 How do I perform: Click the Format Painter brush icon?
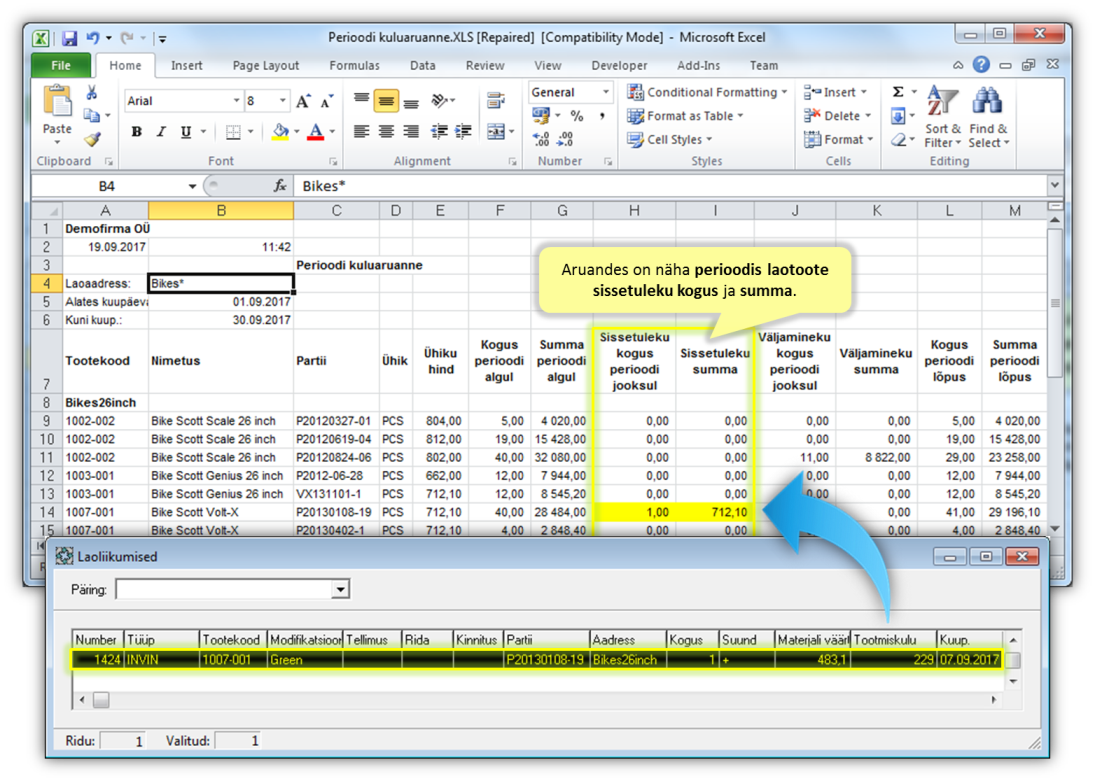pyautogui.click(x=91, y=139)
